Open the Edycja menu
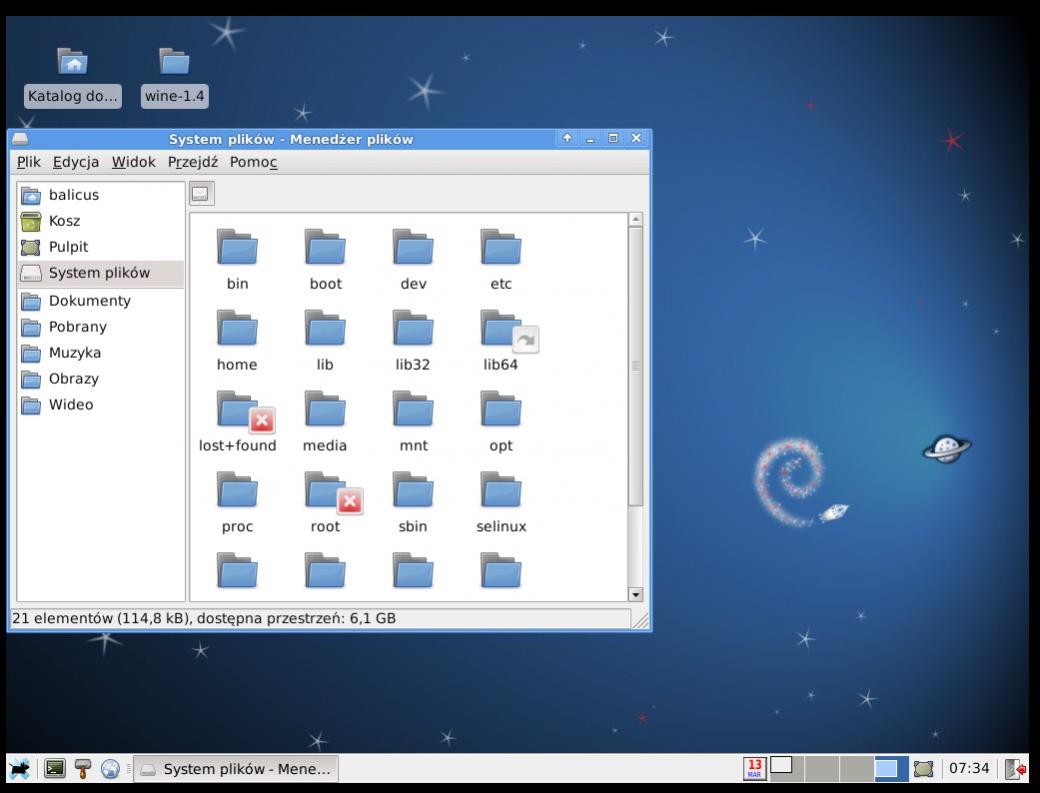Viewport: 1040px width, 793px height. 76,162
